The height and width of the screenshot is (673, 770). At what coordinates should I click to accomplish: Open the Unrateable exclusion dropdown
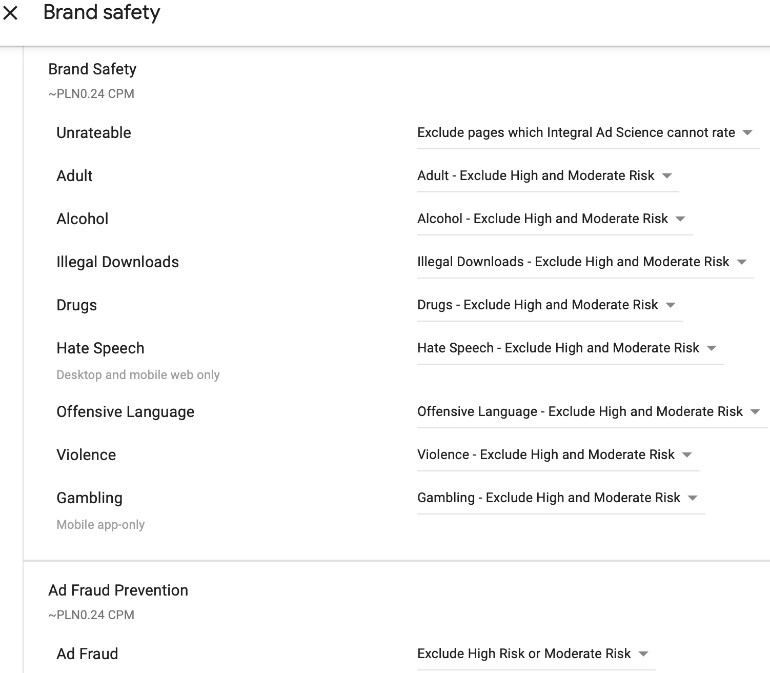[586, 133]
